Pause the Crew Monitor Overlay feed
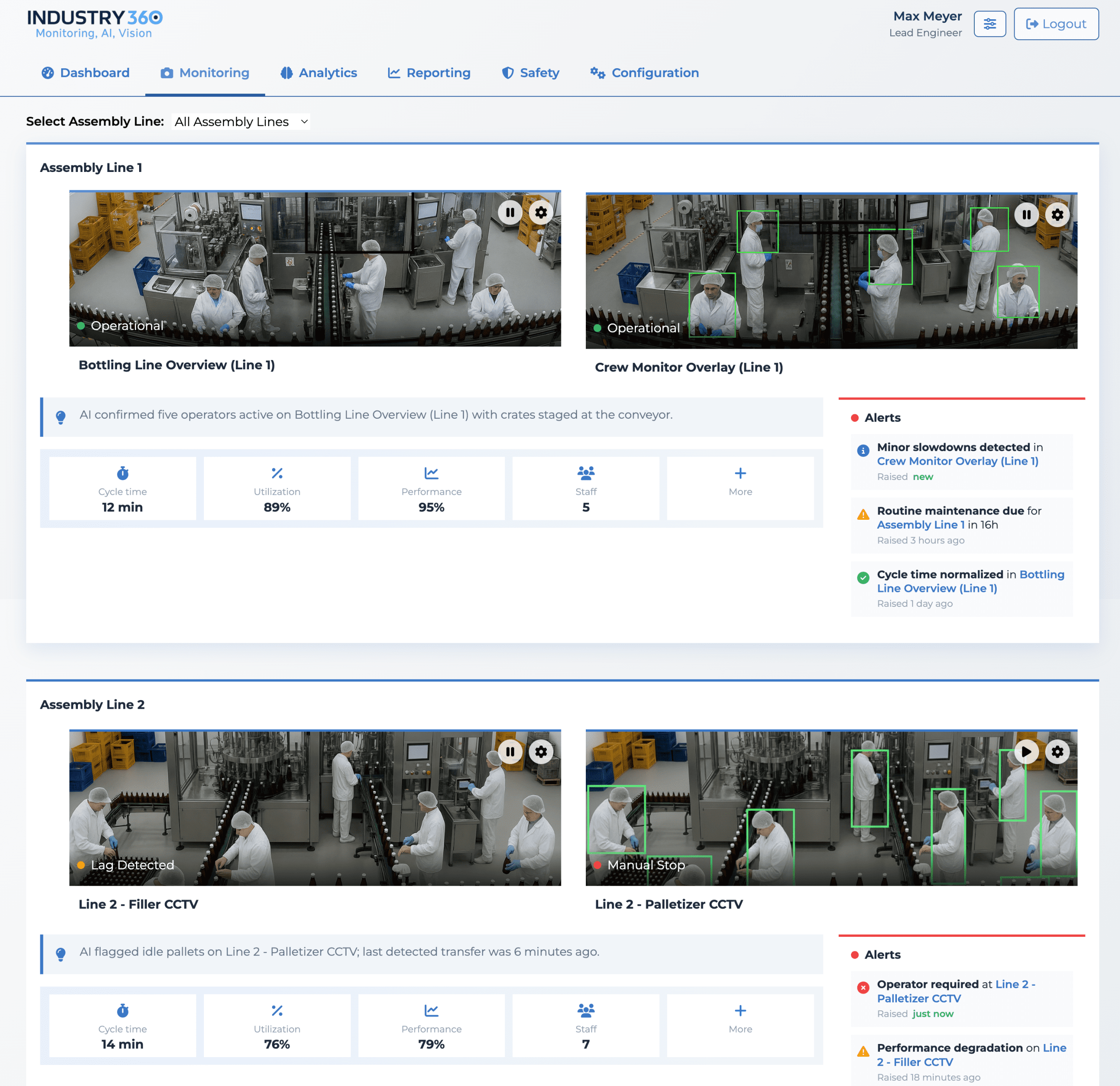The image size is (1120, 1086). (x=1026, y=215)
